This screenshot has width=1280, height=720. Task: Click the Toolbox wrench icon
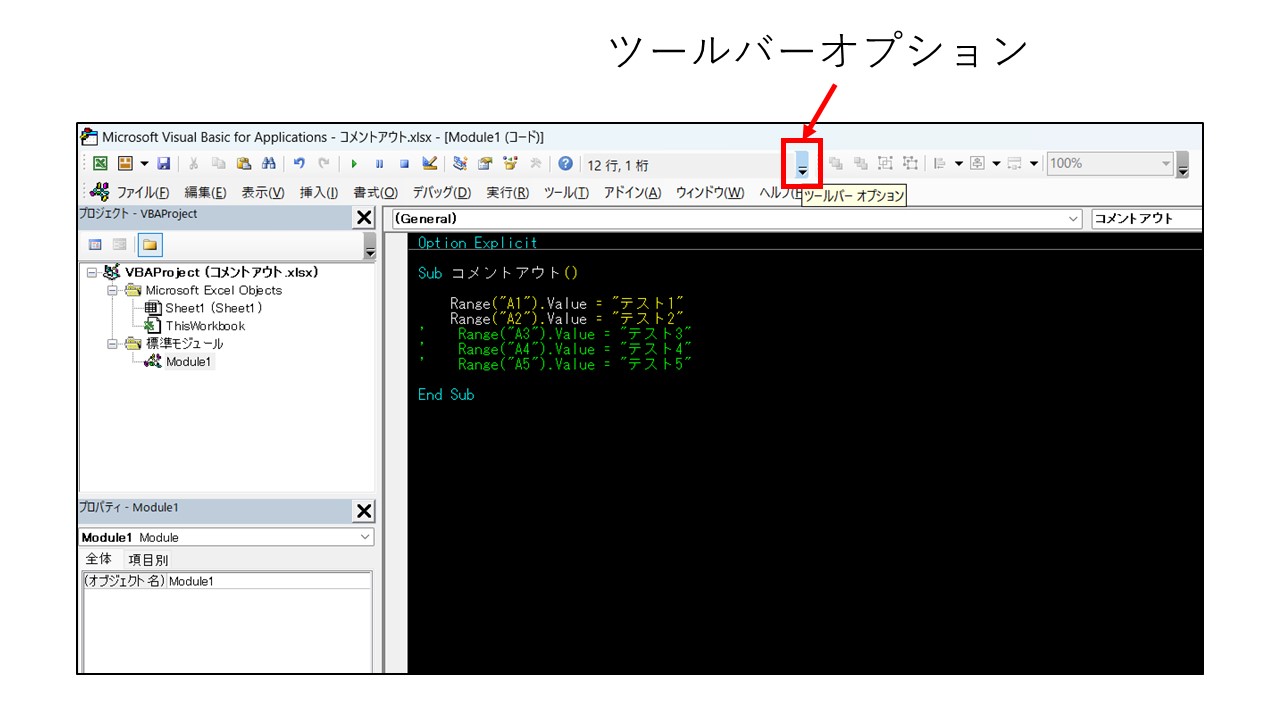click(x=535, y=164)
